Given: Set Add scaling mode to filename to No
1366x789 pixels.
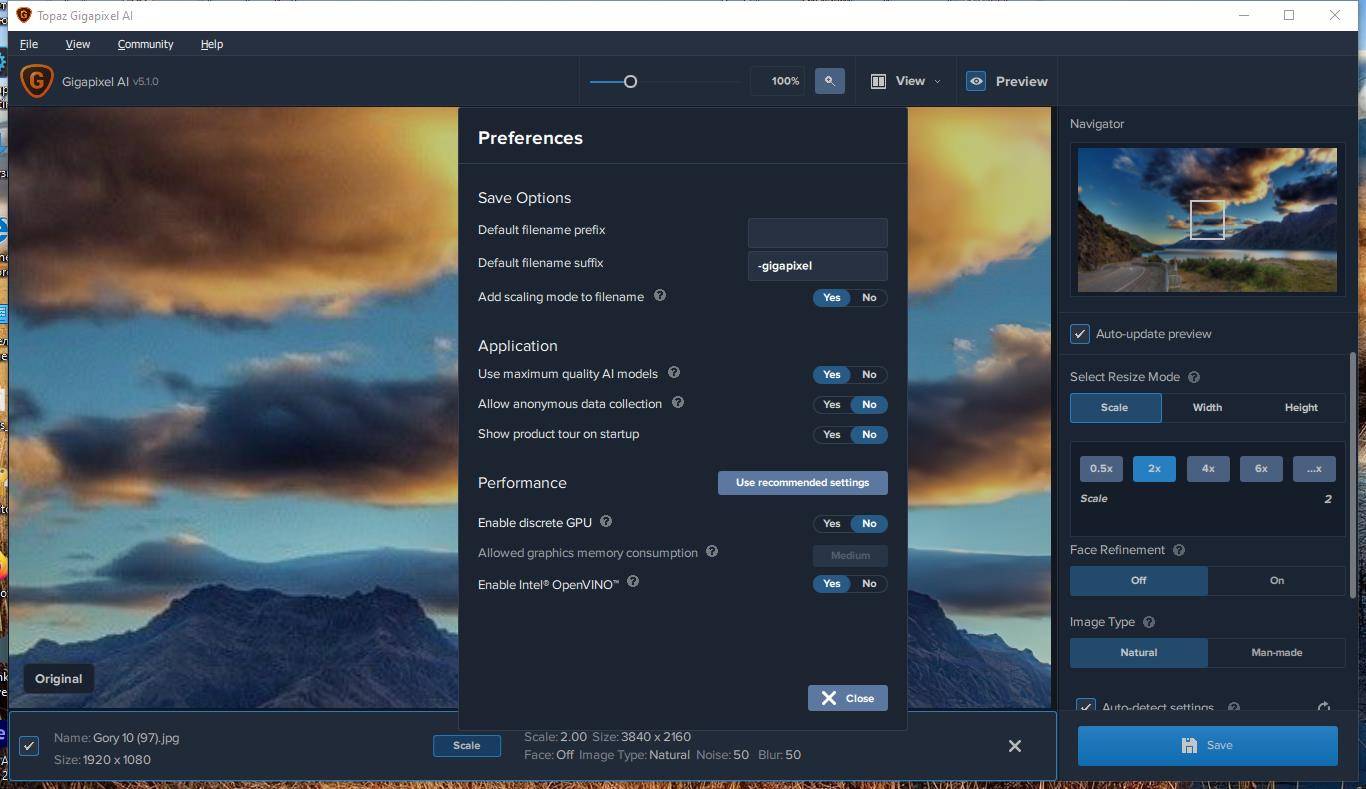Looking at the screenshot, I should point(869,297).
